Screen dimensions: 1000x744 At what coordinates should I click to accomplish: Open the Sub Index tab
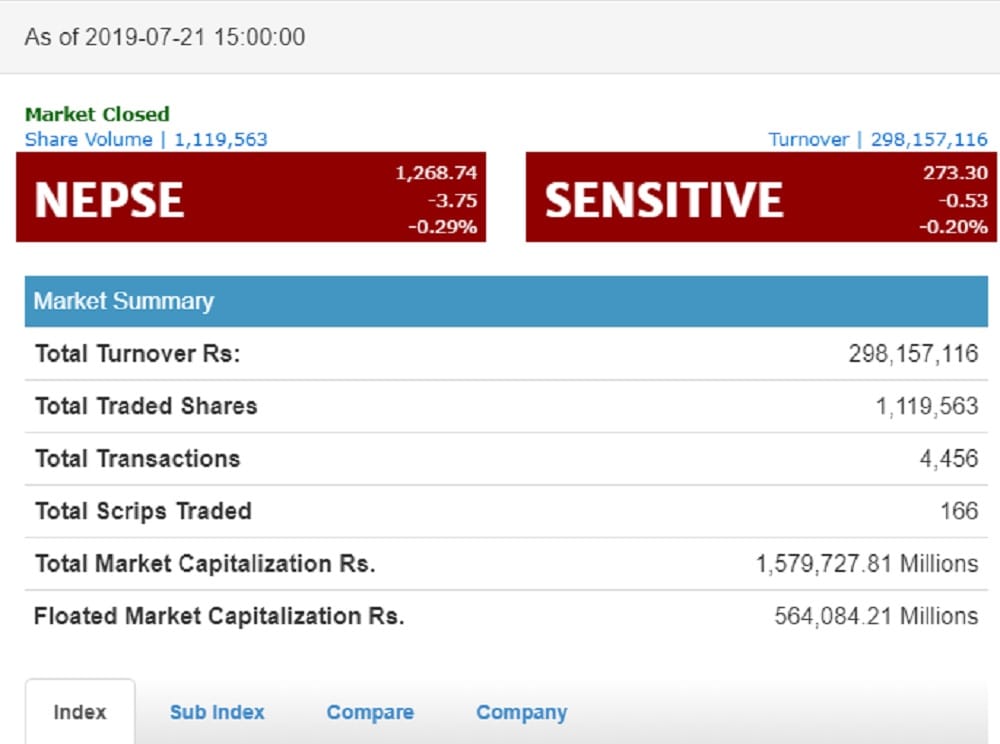pyautogui.click(x=217, y=712)
